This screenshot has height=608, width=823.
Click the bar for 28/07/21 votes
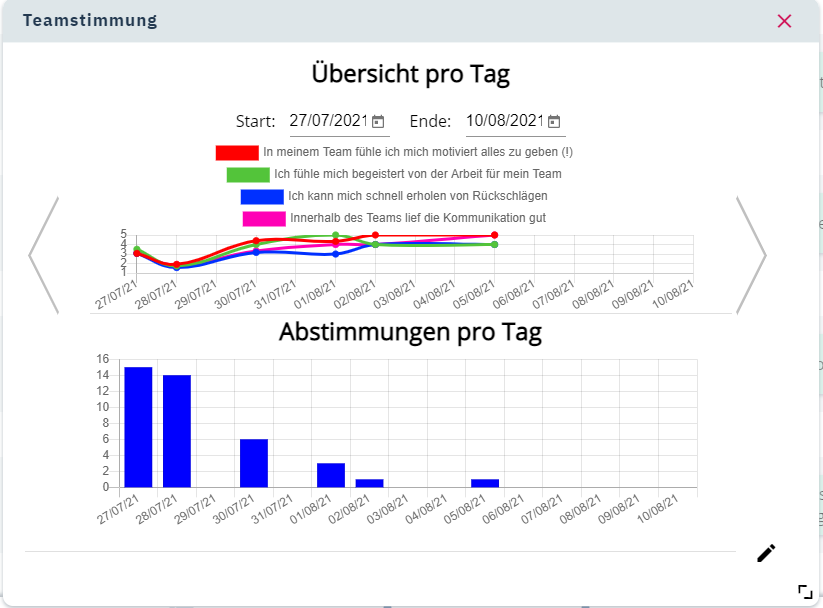(x=177, y=431)
